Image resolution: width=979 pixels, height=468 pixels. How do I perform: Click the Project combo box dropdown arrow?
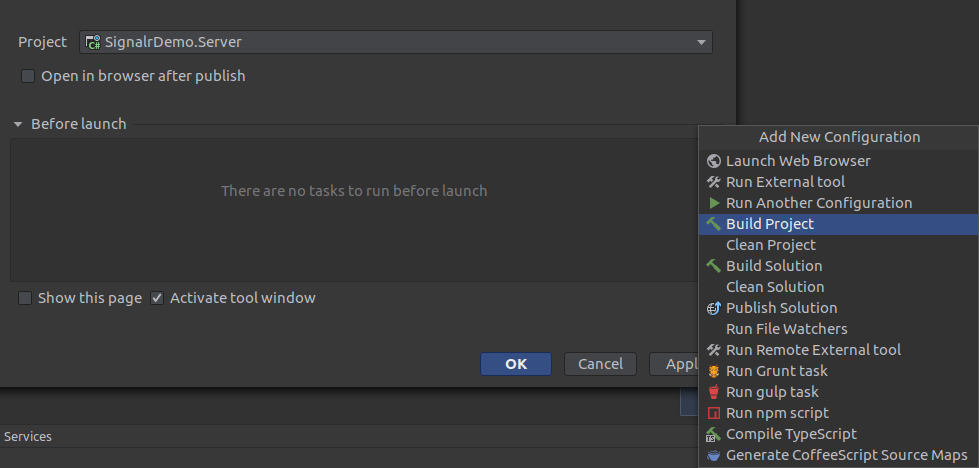pyautogui.click(x=701, y=42)
